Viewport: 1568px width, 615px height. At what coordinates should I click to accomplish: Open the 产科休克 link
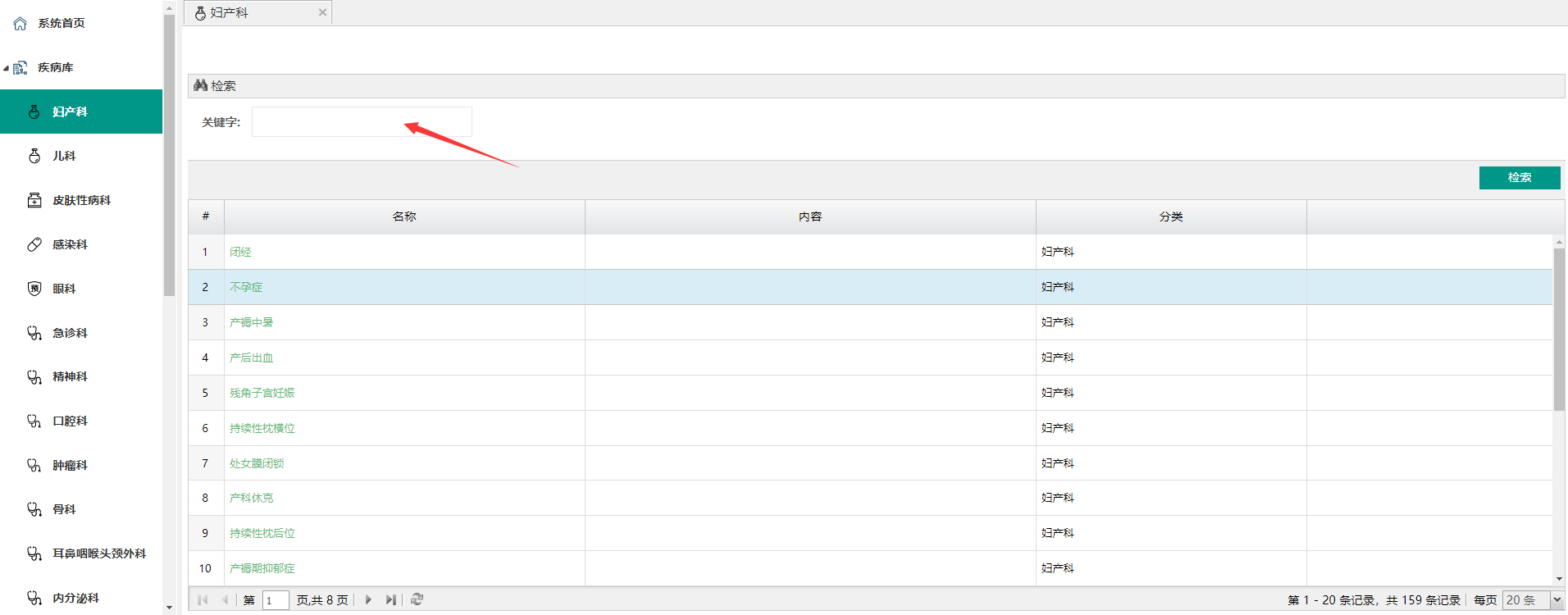[251, 498]
